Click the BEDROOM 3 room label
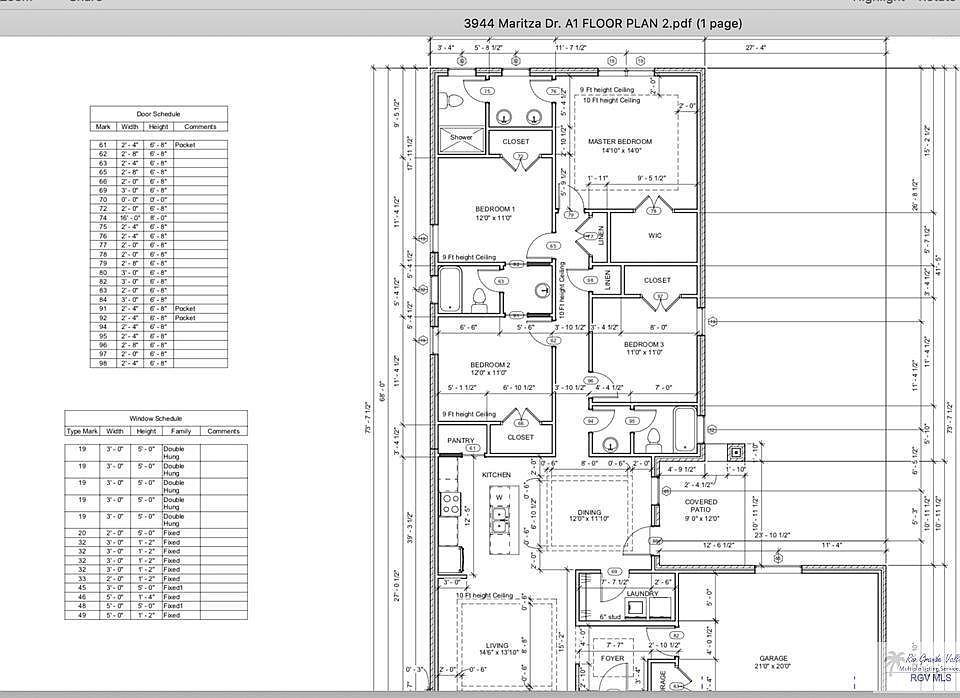The height and width of the screenshot is (698, 960). 644,344
